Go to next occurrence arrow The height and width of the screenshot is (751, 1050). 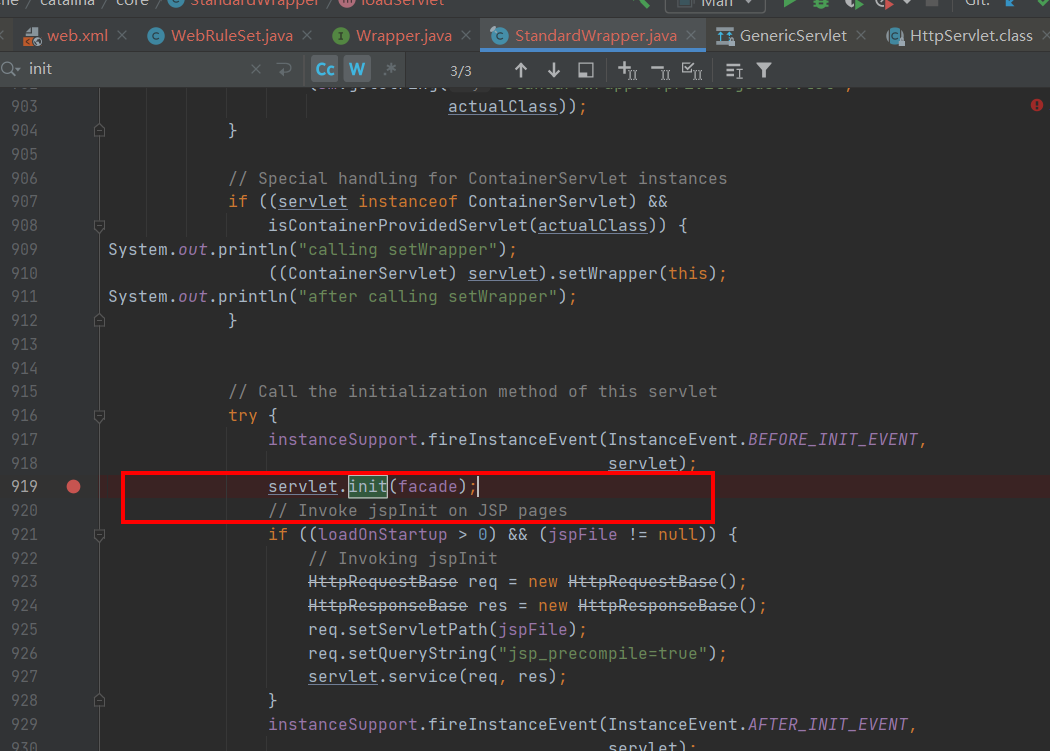coord(554,70)
